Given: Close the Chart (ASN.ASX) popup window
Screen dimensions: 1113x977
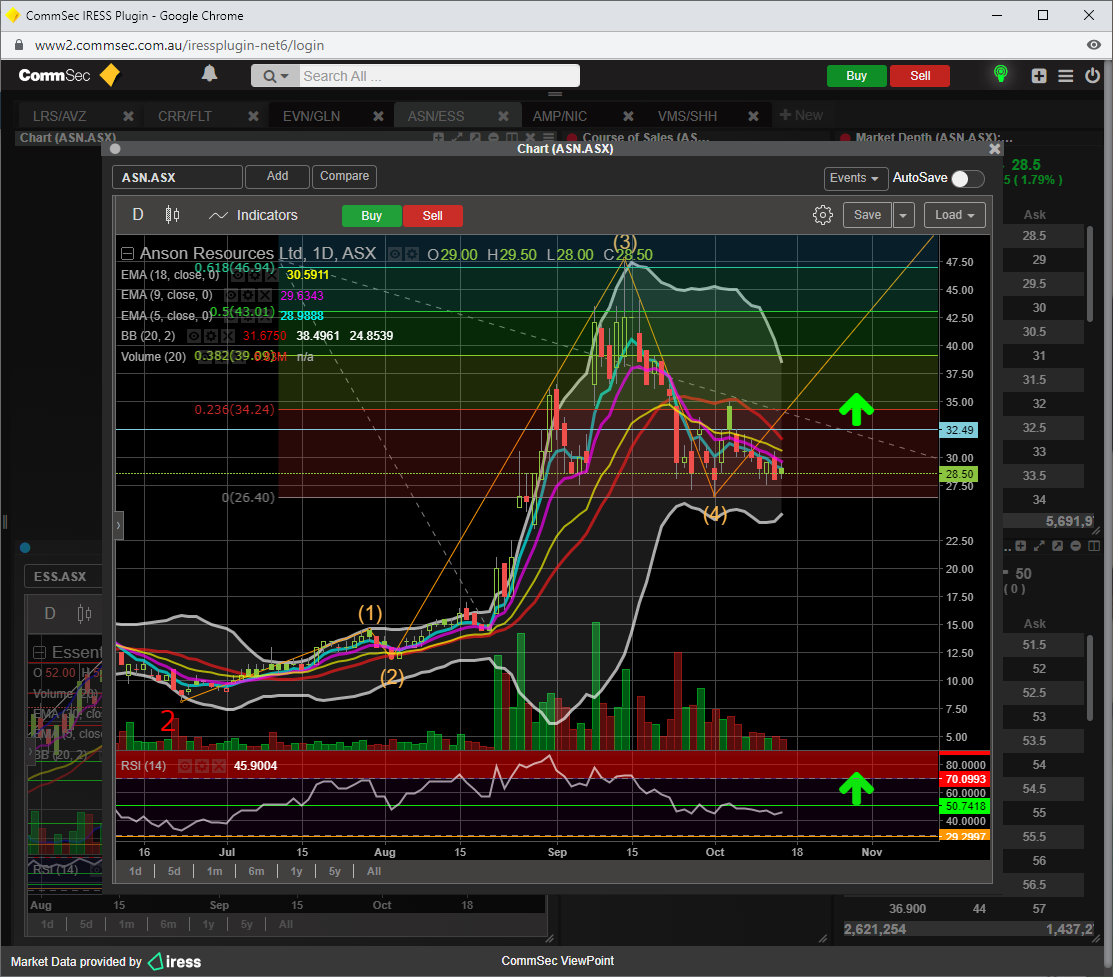Looking at the screenshot, I should coord(994,149).
